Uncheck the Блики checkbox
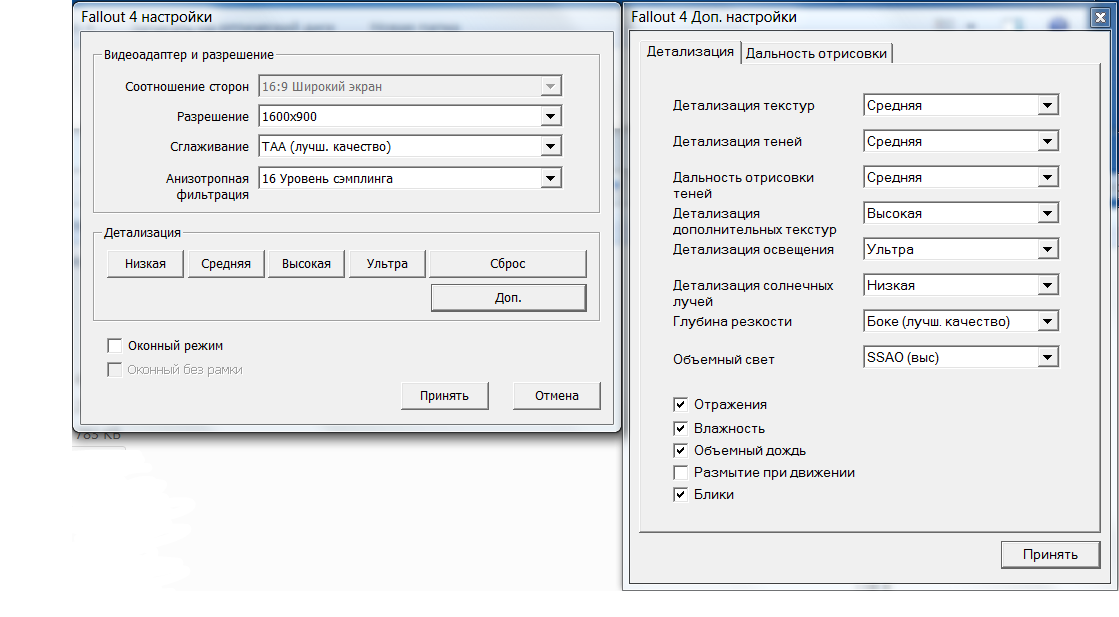The image size is (1119, 617). [680, 495]
